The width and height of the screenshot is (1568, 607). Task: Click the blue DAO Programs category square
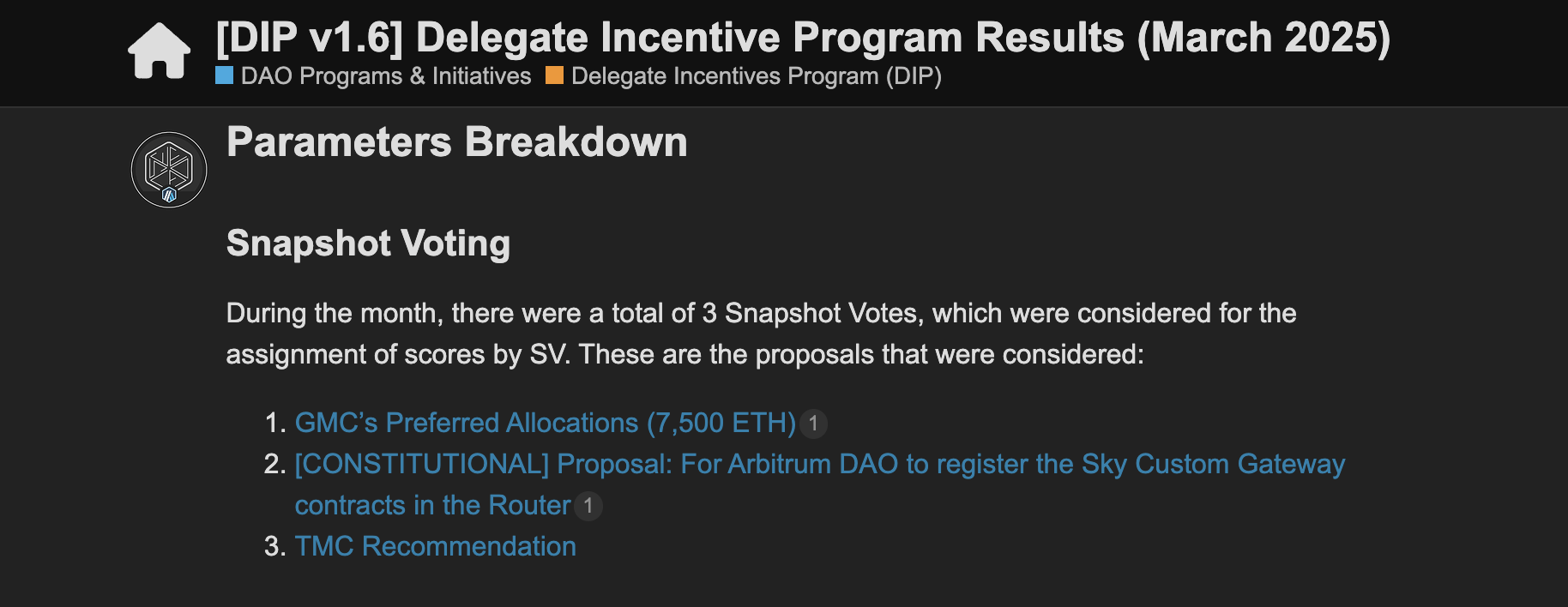pos(225,75)
